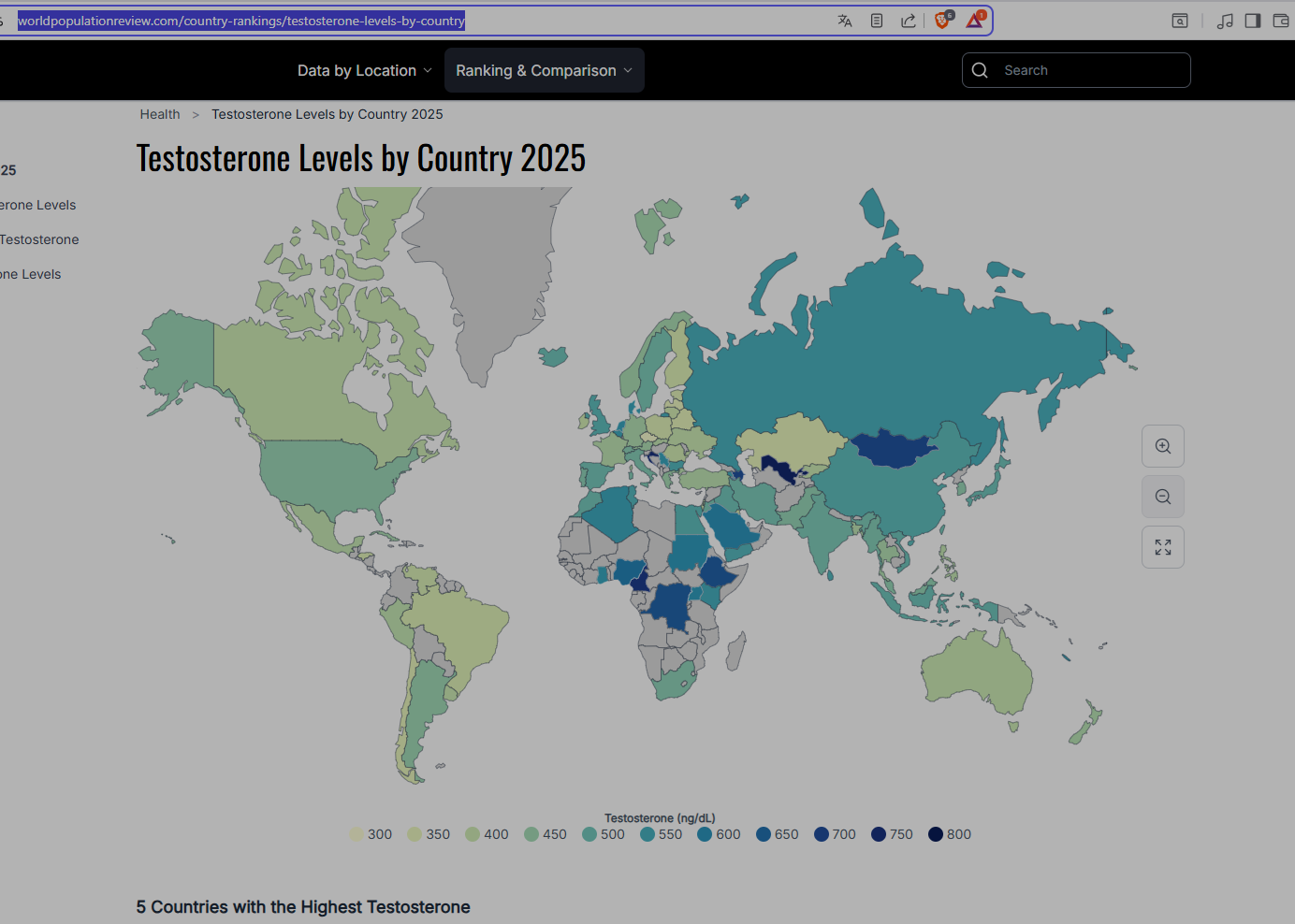Click the 700 legend swatch
The width and height of the screenshot is (1295, 924).
tap(822, 834)
